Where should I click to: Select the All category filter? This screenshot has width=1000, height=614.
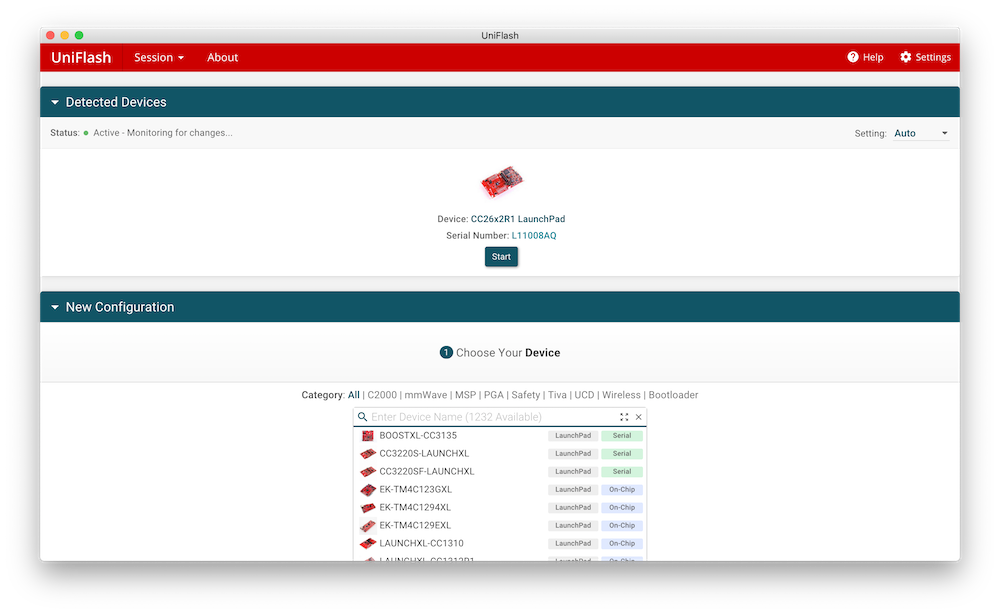tap(353, 395)
